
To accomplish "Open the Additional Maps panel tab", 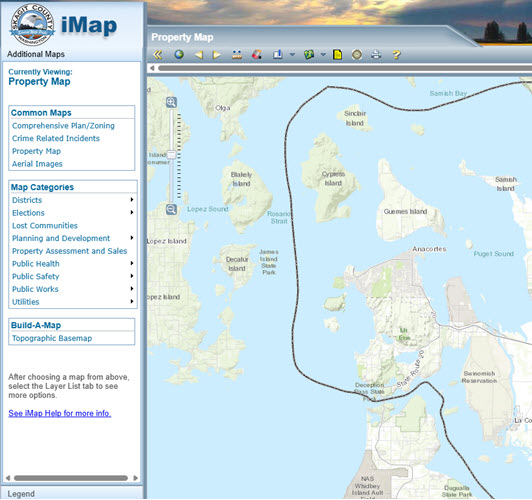I will [x=36, y=54].
